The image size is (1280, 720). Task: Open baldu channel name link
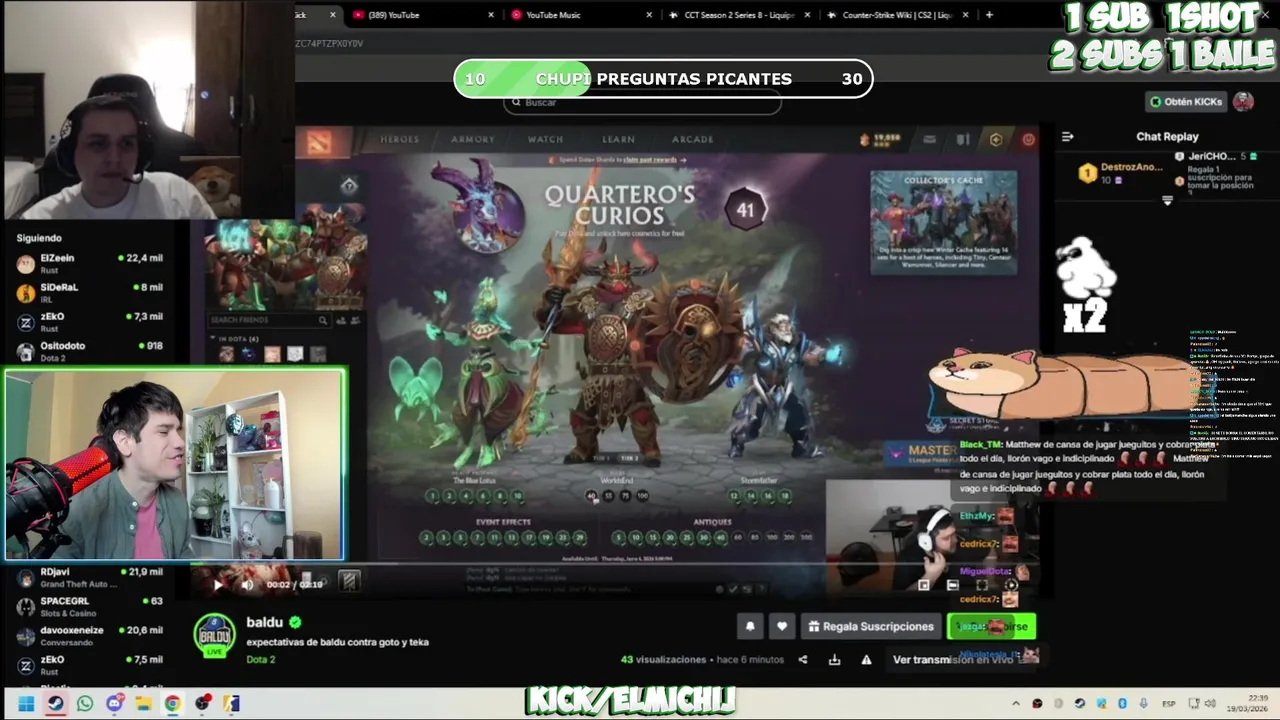(x=264, y=623)
